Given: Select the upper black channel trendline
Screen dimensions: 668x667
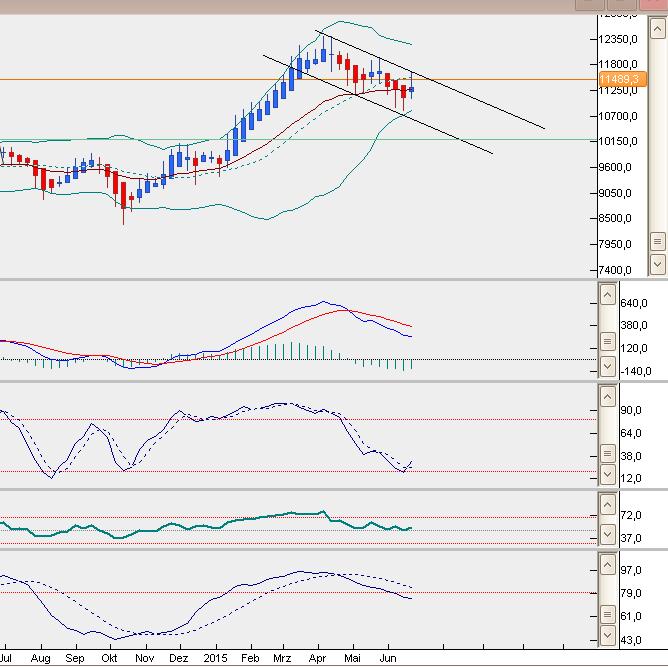Looking at the screenshot, I should point(480,102).
